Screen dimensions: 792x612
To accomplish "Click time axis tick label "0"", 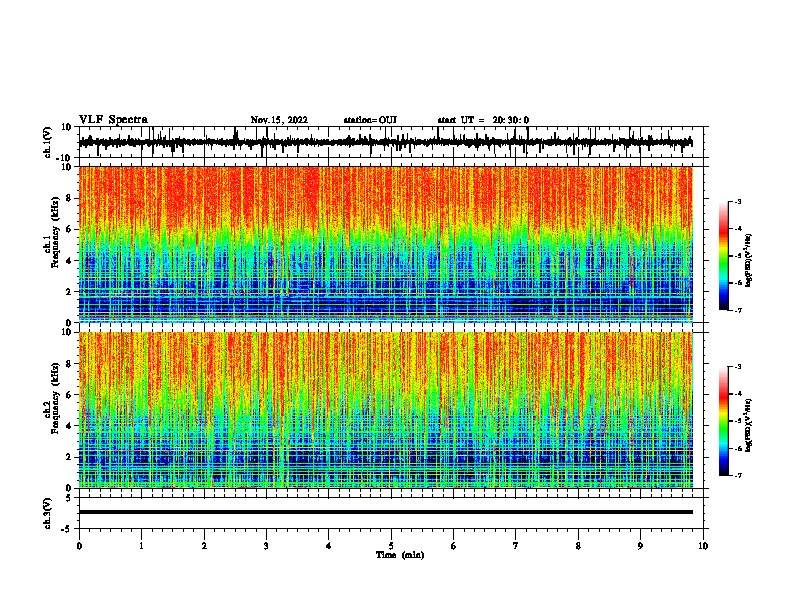I will tap(79, 546).
